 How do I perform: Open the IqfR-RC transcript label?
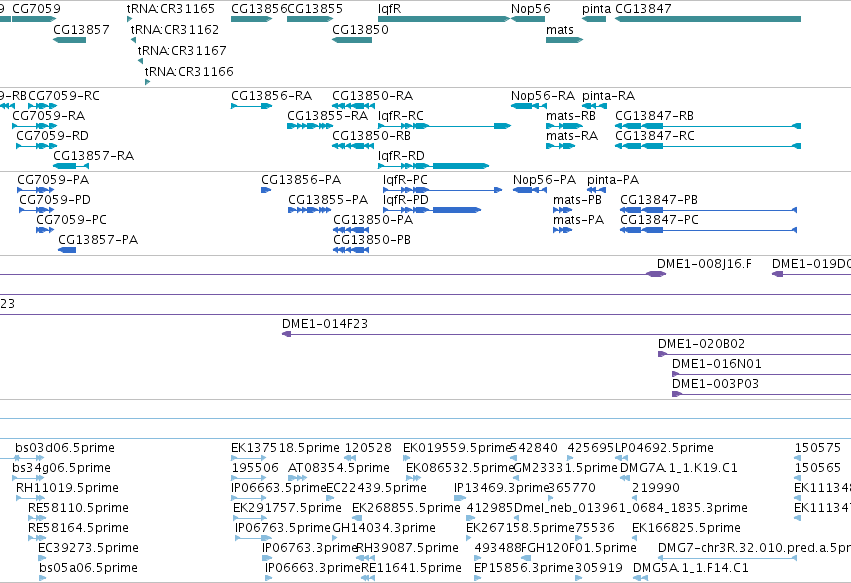401,116
